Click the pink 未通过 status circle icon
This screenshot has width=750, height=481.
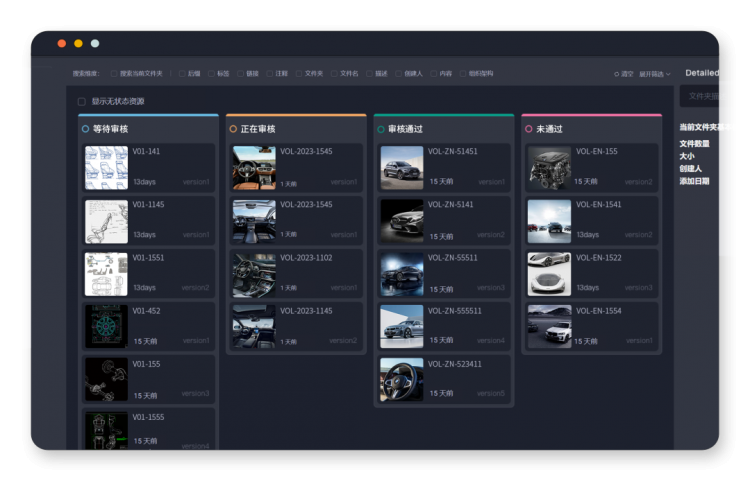click(529, 129)
